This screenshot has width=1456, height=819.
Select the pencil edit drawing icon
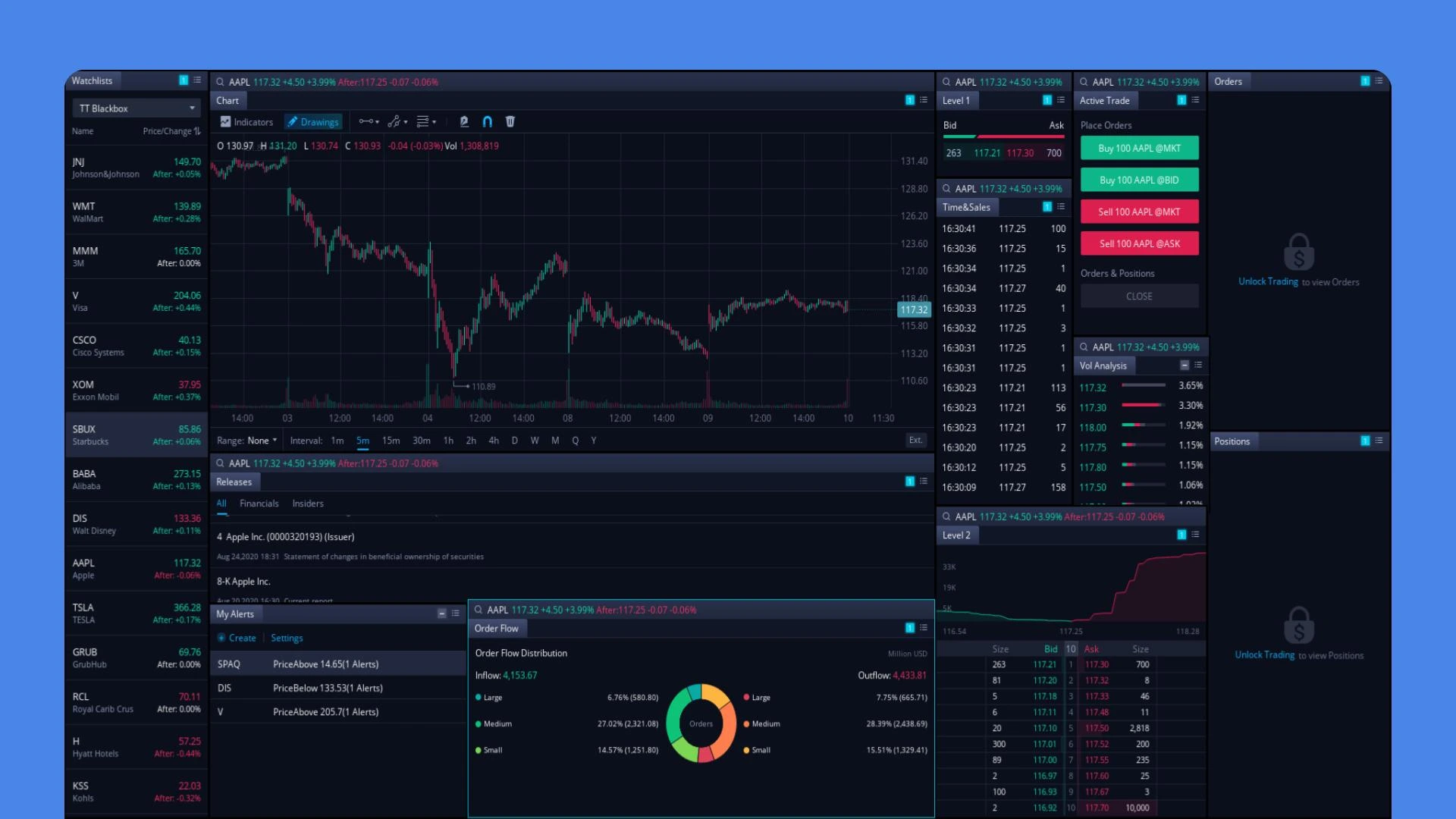(464, 121)
